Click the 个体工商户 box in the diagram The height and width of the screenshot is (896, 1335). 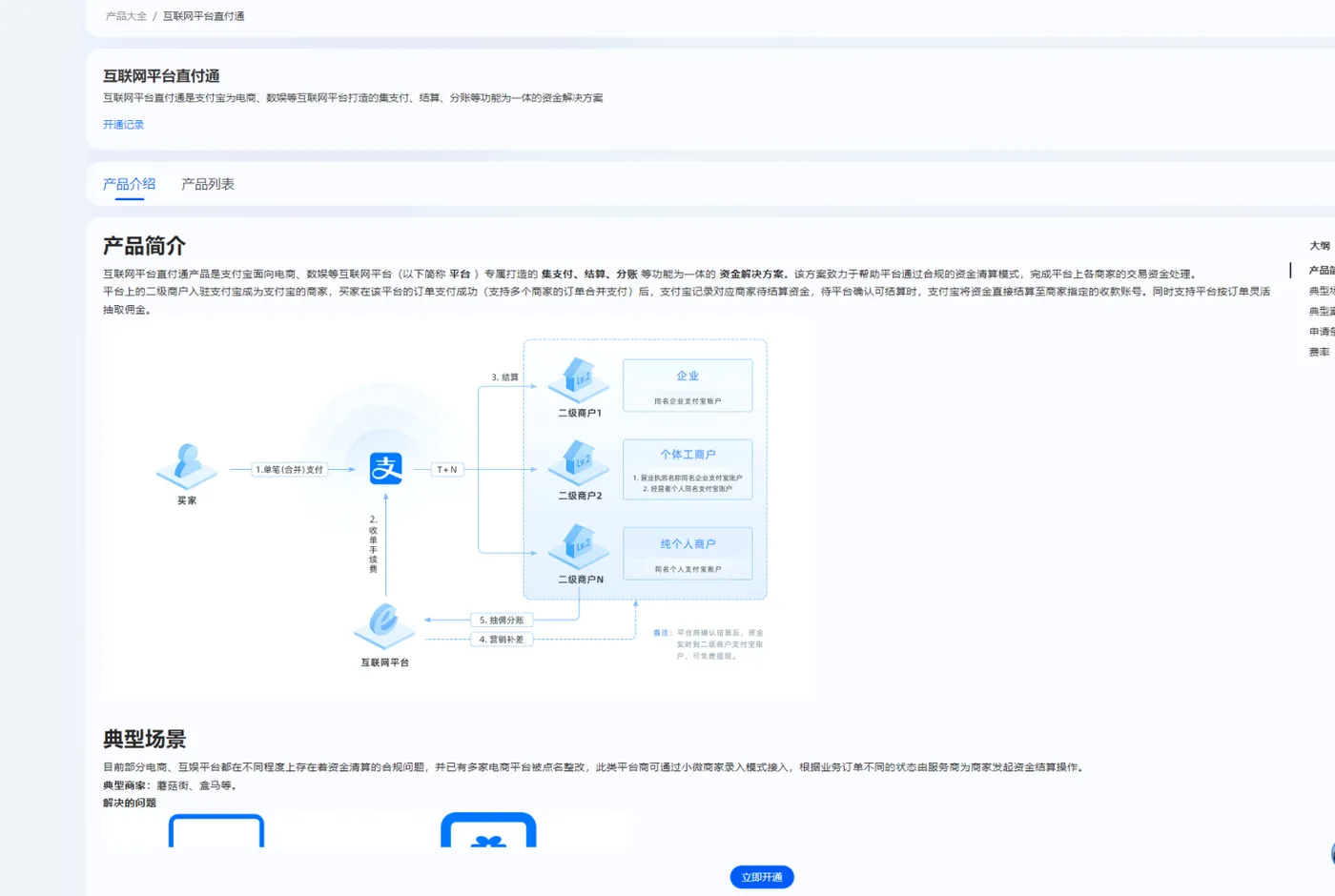tap(688, 469)
